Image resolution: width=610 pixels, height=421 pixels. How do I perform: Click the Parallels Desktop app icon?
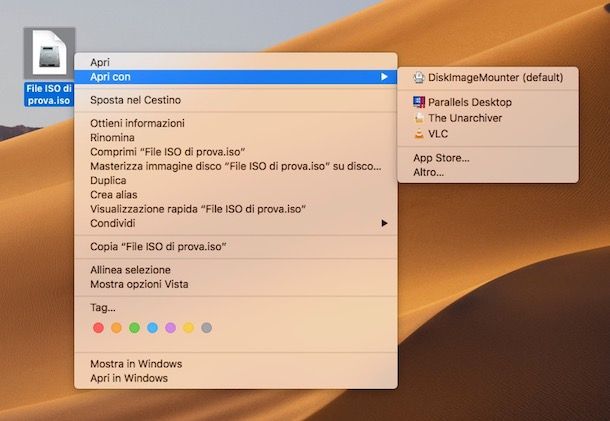click(x=419, y=102)
